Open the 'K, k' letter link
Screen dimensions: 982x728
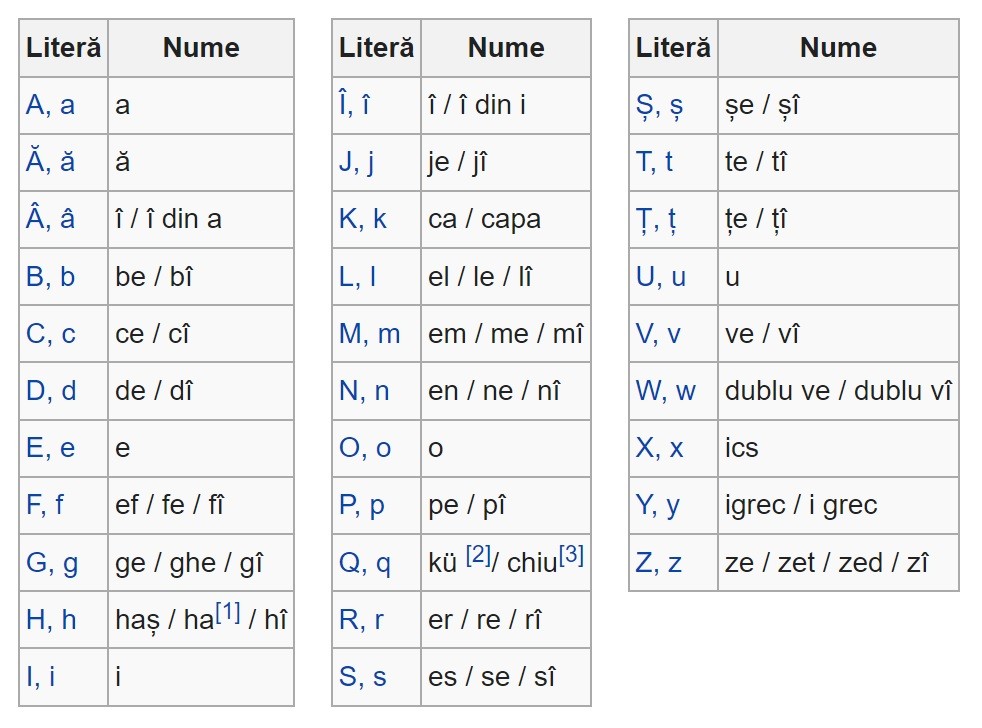coord(363,219)
